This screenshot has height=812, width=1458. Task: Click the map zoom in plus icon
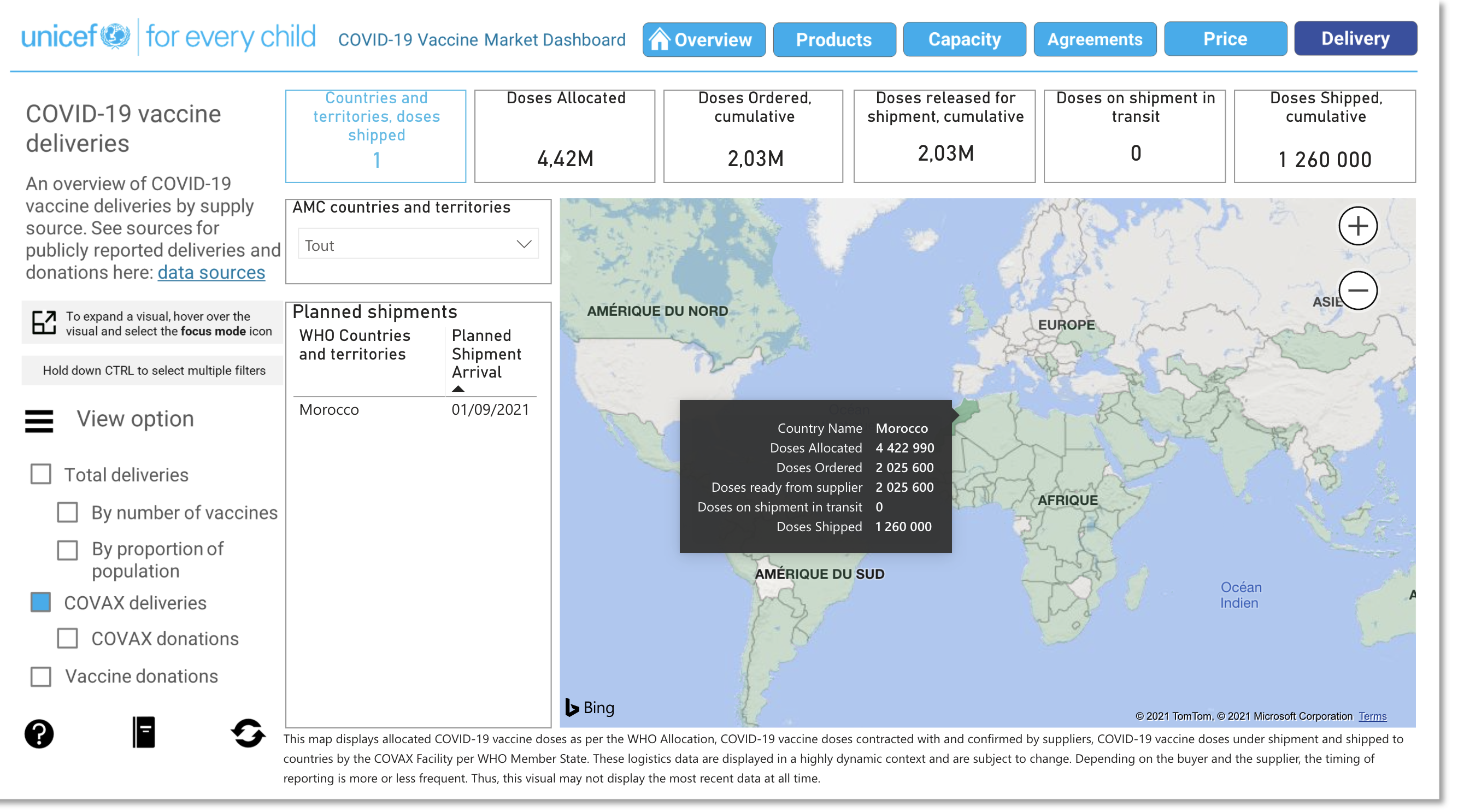(1357, 226)
